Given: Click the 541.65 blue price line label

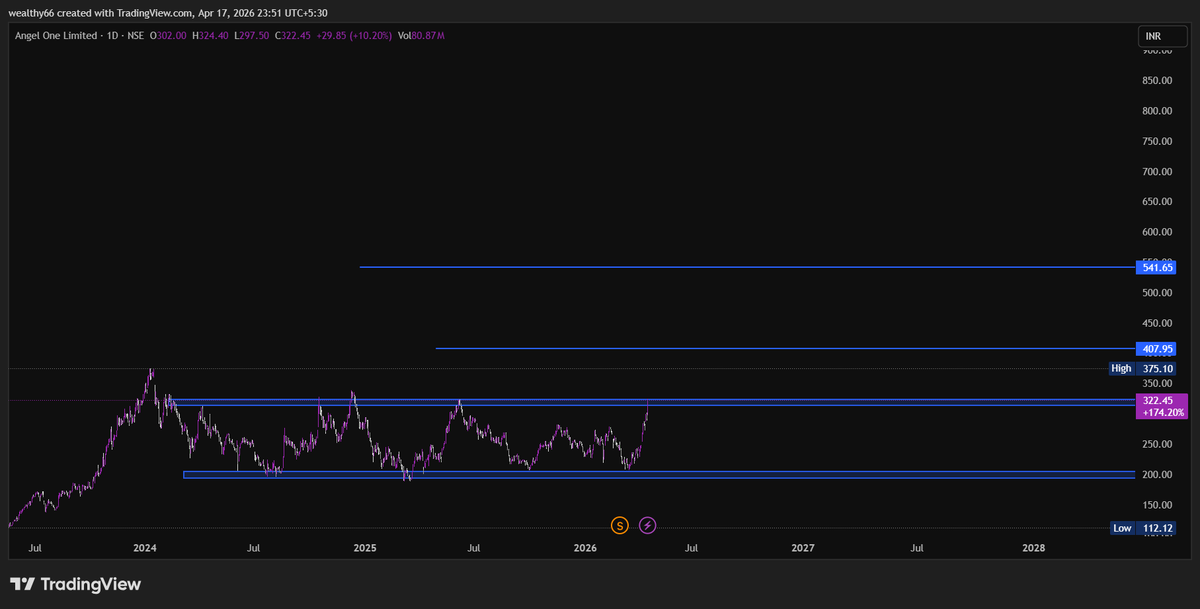Looking at the screenshot, I should (1156, 267).
